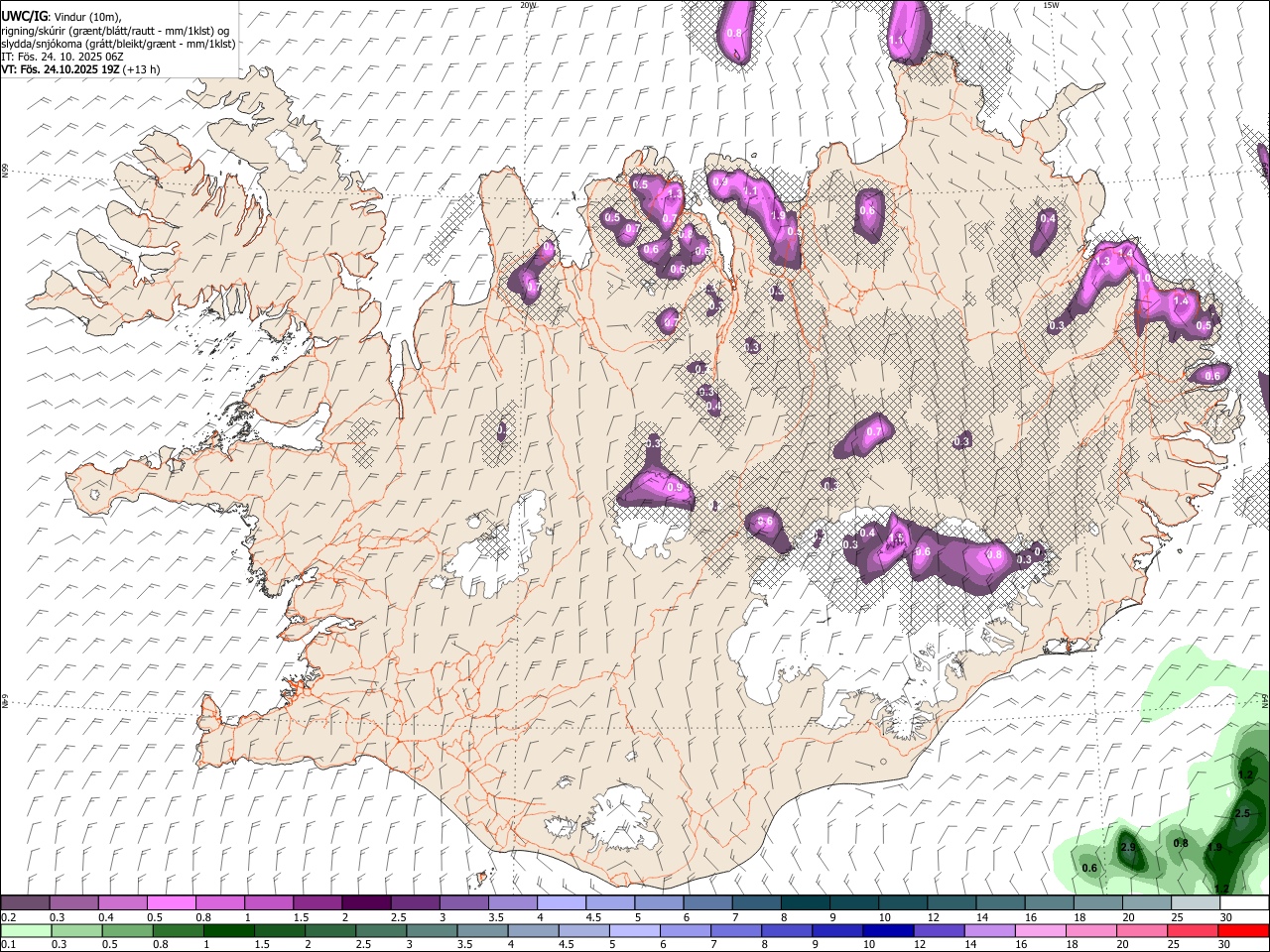Choose the light pink rain swatch labeled 16
1270x952 pixels.
1041,930
